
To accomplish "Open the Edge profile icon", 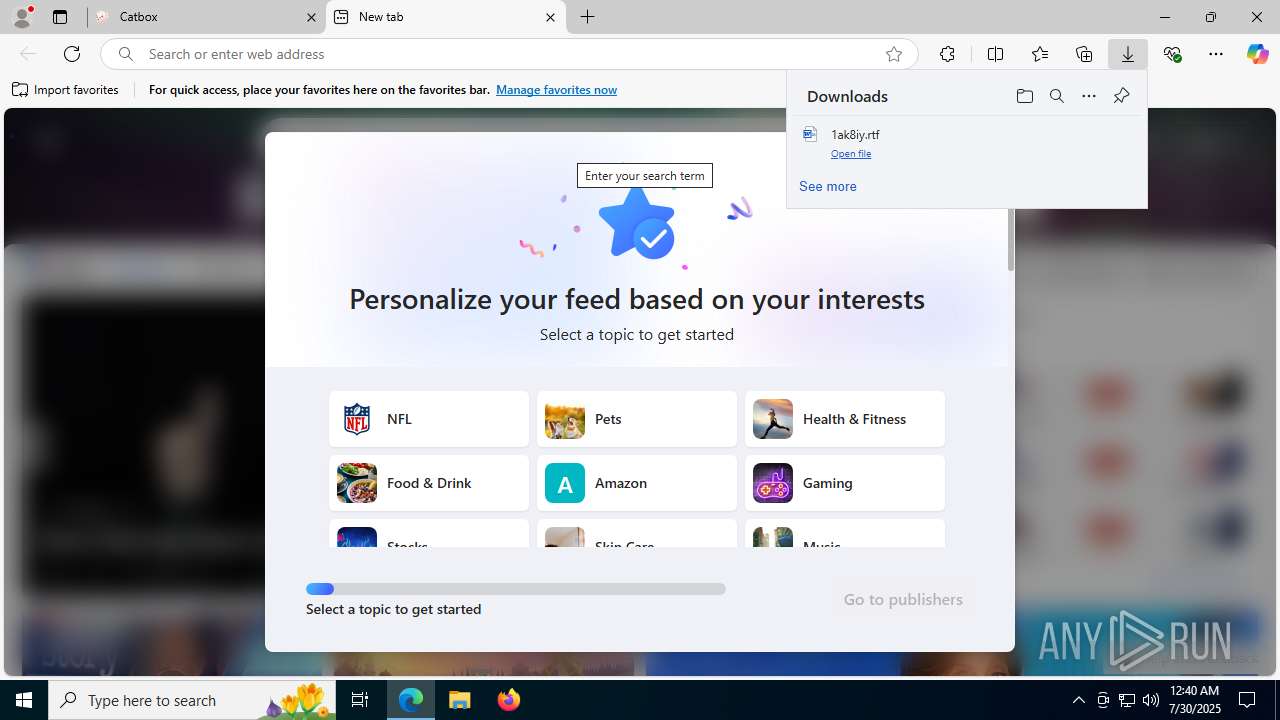I will (x=22, y=17).
